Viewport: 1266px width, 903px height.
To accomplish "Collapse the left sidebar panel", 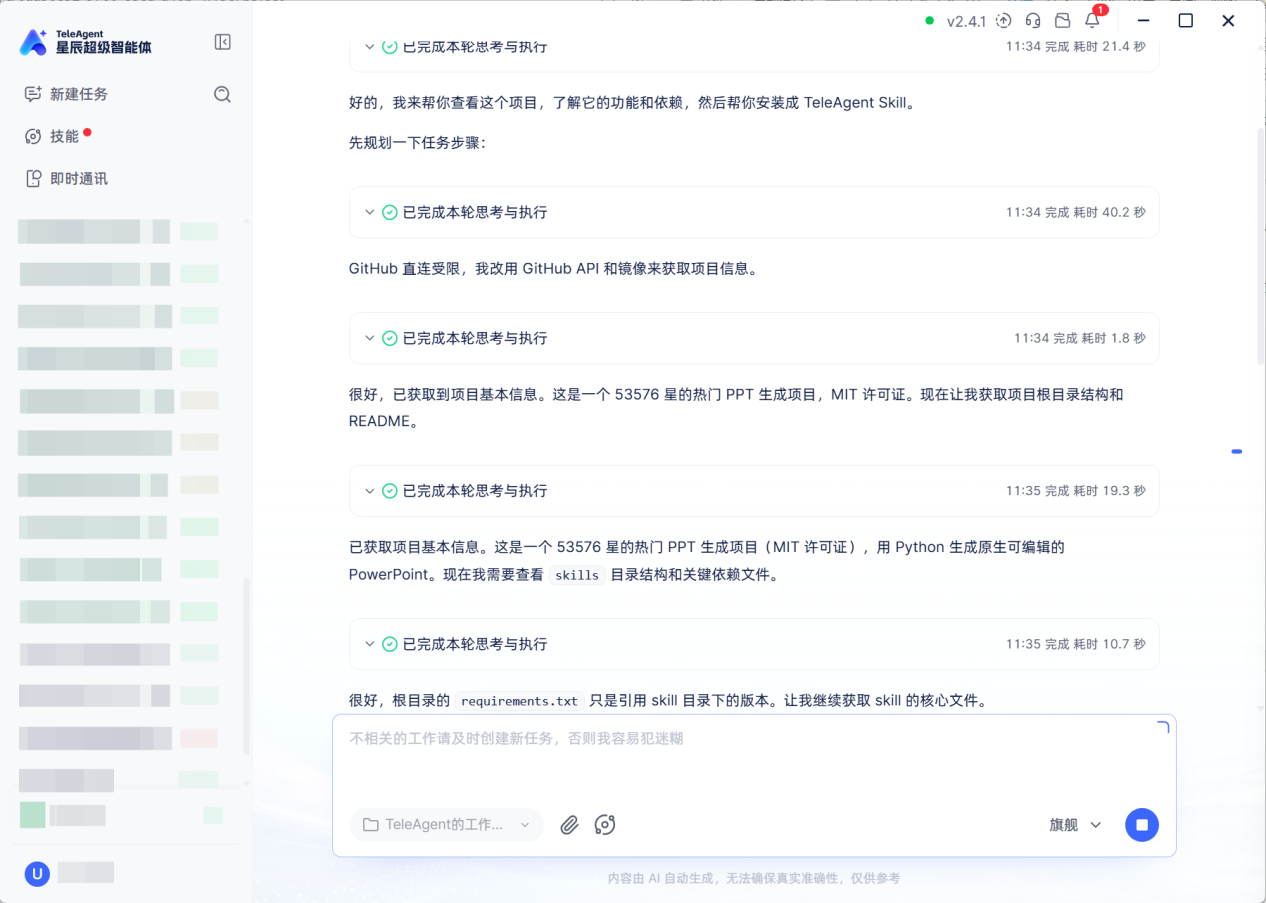I will click(223, 42).
